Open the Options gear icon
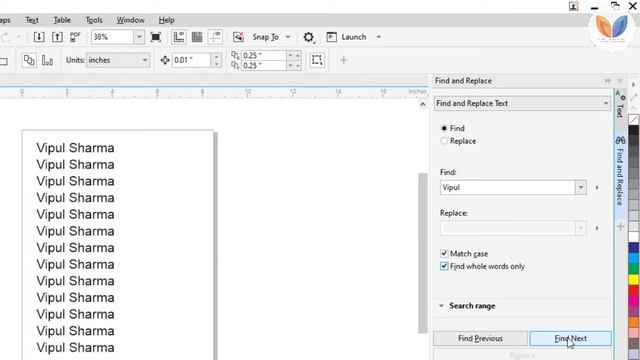The image size is (640, 360). pyautogui.click(x=309, y=38)
